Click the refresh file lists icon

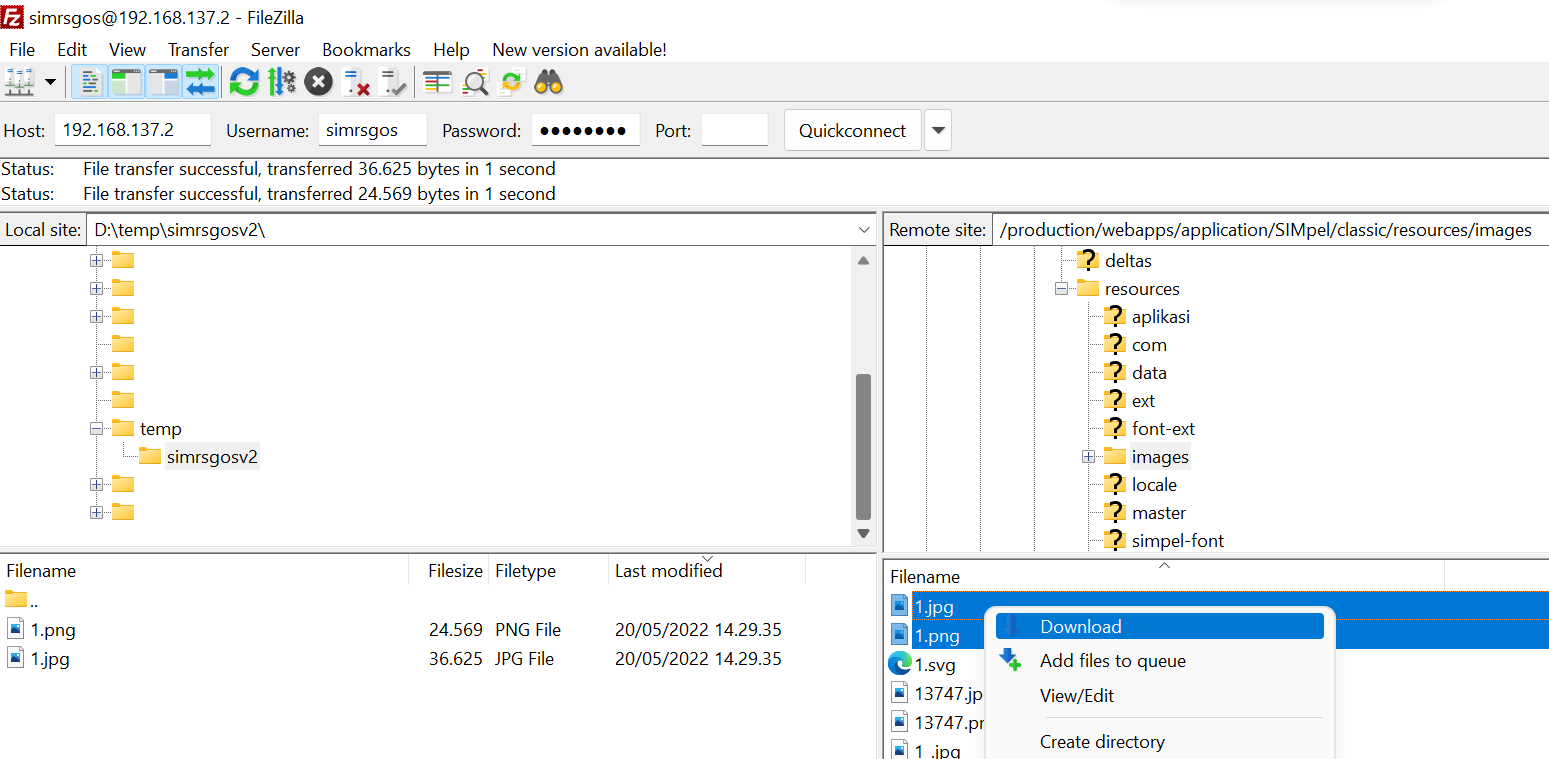pyautogui.click(x=244, y=82)
